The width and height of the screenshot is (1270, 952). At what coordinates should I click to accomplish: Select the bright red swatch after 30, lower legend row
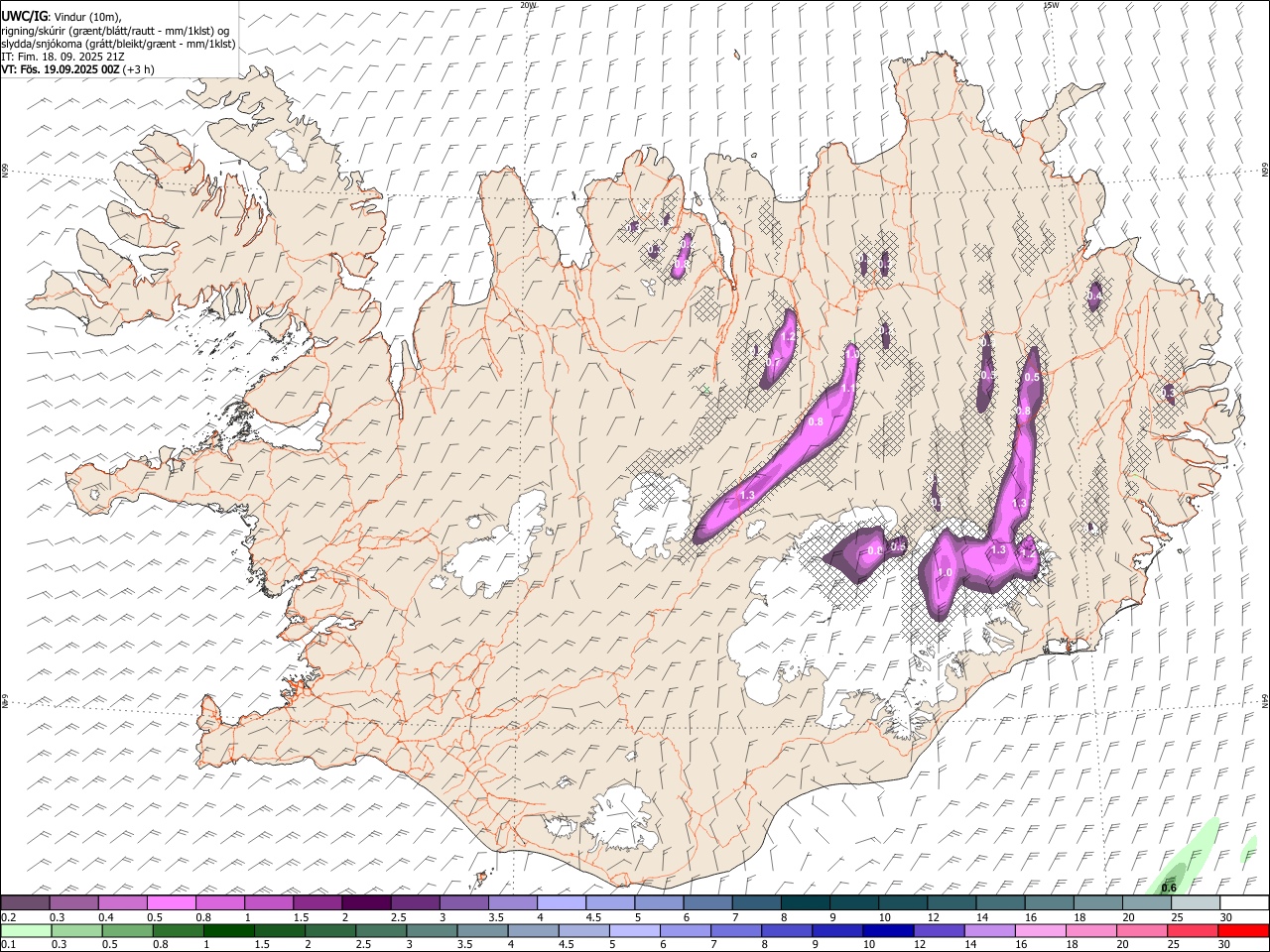click(1242, 931)
